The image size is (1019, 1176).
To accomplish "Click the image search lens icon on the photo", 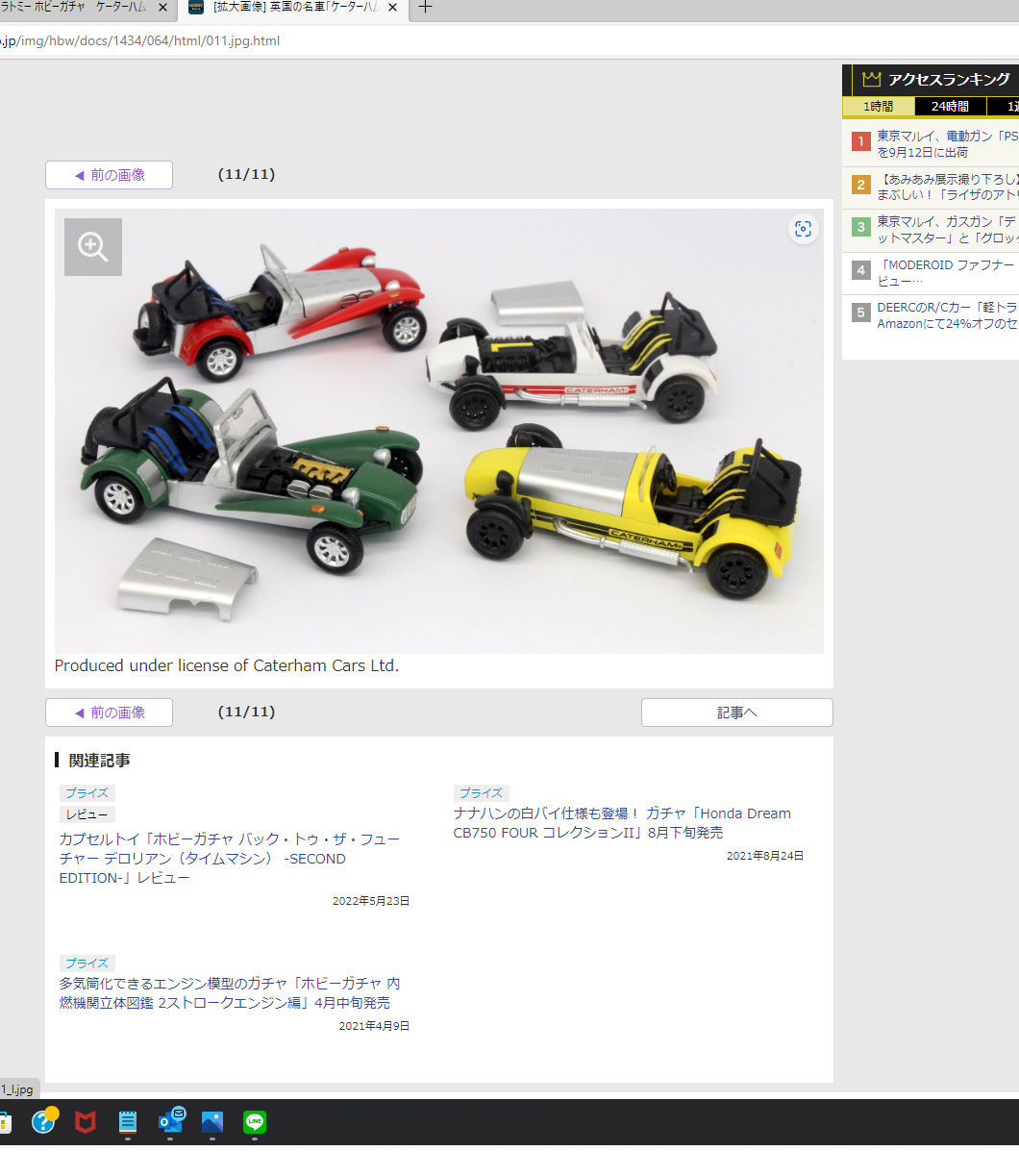I will (x=803, y=229).
